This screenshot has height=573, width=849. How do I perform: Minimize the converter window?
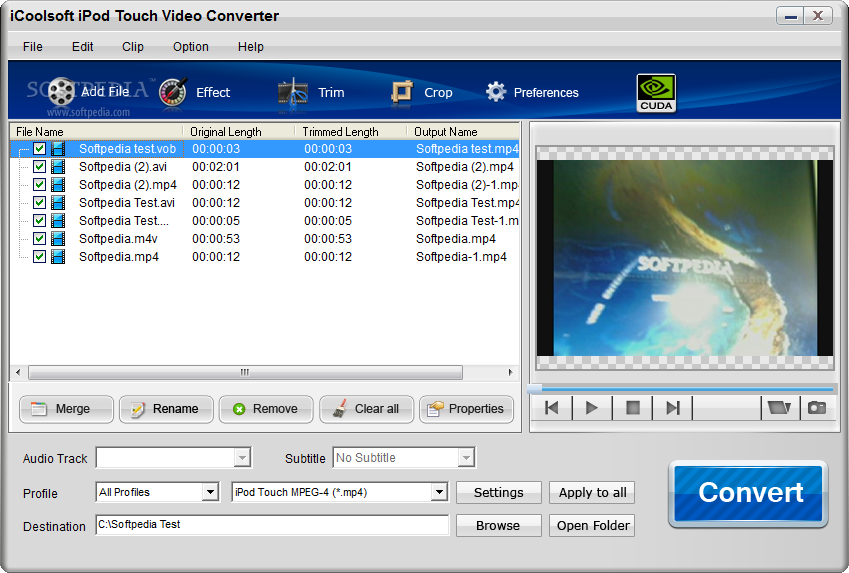point(791,16)
